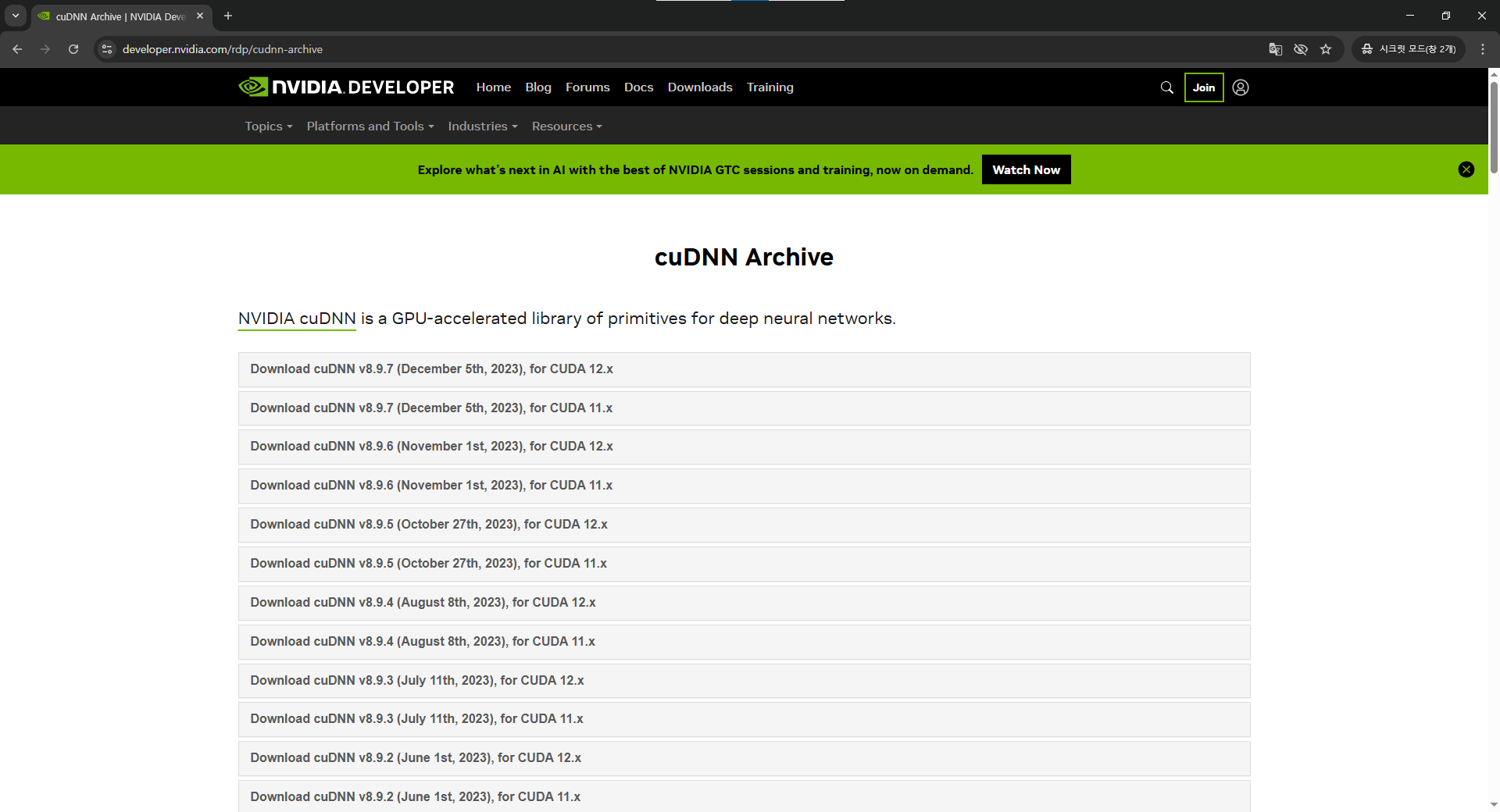1500x812 pixels.
Task: Open the site search magnifier icon
Action: point(1167,87)
